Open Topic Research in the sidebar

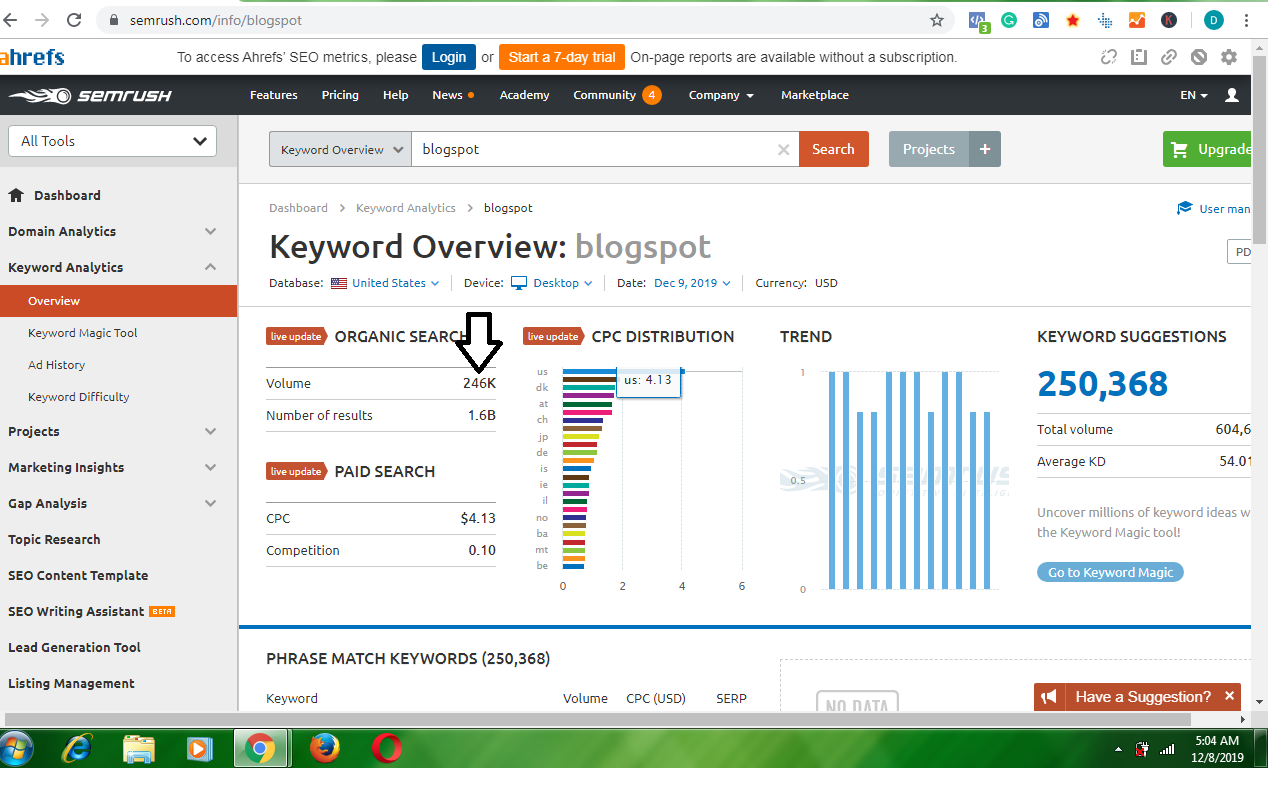pos(54,539)
